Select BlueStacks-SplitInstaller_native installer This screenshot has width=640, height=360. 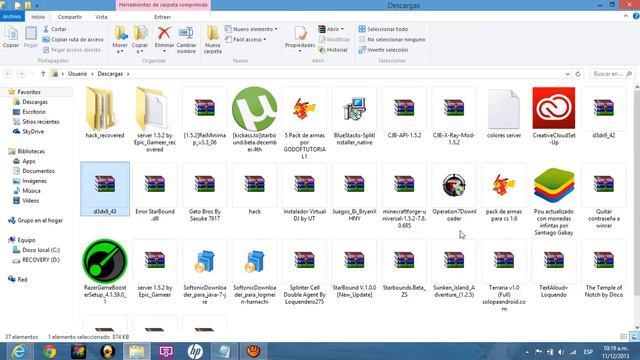point(354,116)
